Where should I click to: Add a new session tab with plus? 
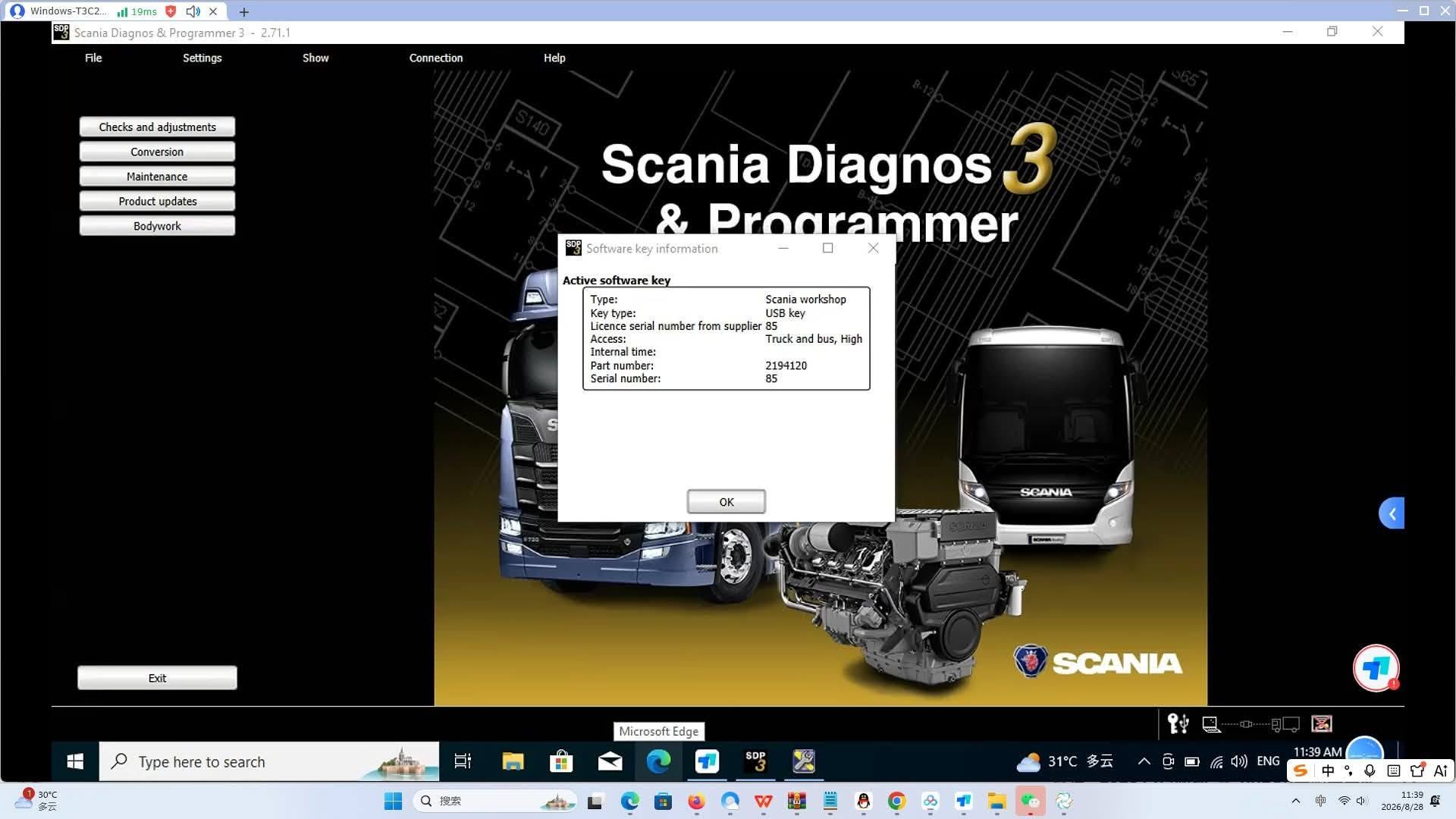tap(243, 11)
